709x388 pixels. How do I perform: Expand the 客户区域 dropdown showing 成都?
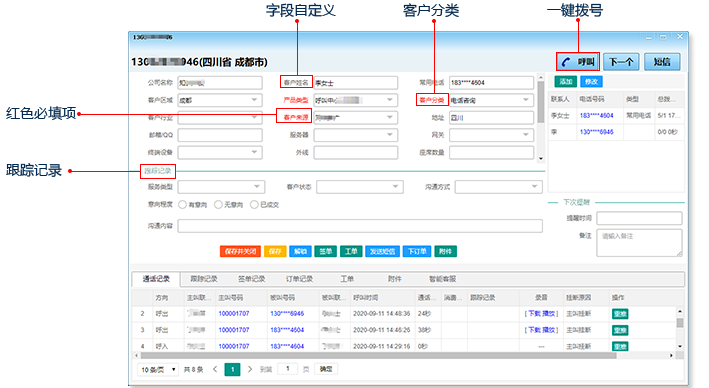click(x=220, y=100)
